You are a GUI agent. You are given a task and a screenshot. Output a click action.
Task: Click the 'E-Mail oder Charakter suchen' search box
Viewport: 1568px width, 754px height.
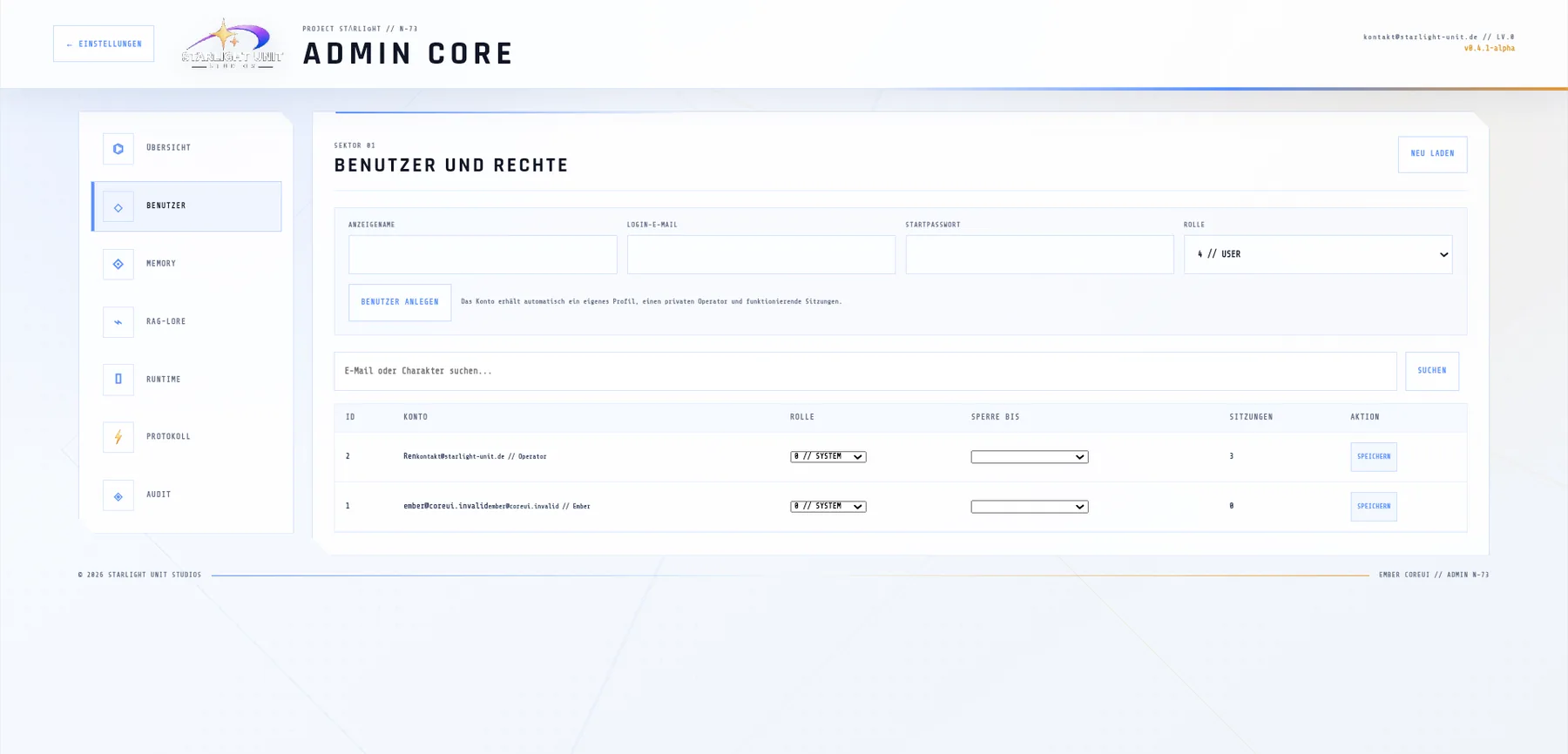coord(865,371)
